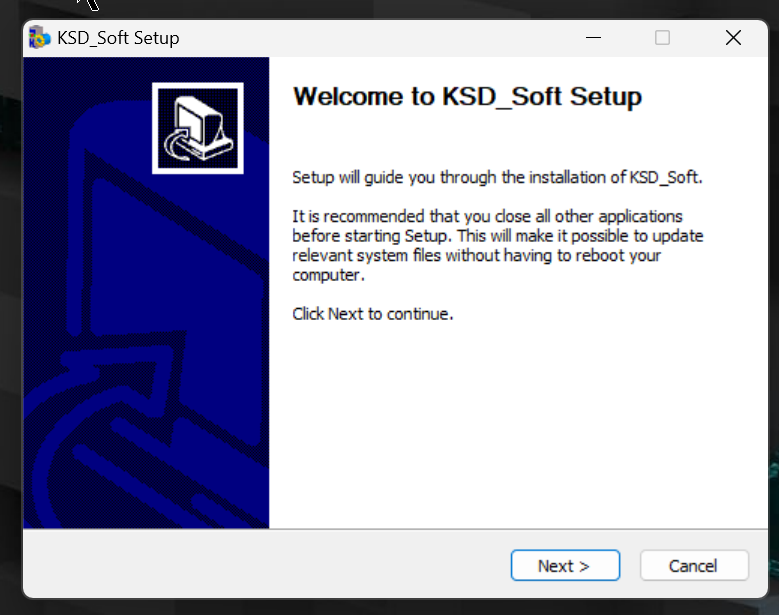Click 'Setup will guide you through' text
This screenshot has height=615, width=779.
[497, 177]
